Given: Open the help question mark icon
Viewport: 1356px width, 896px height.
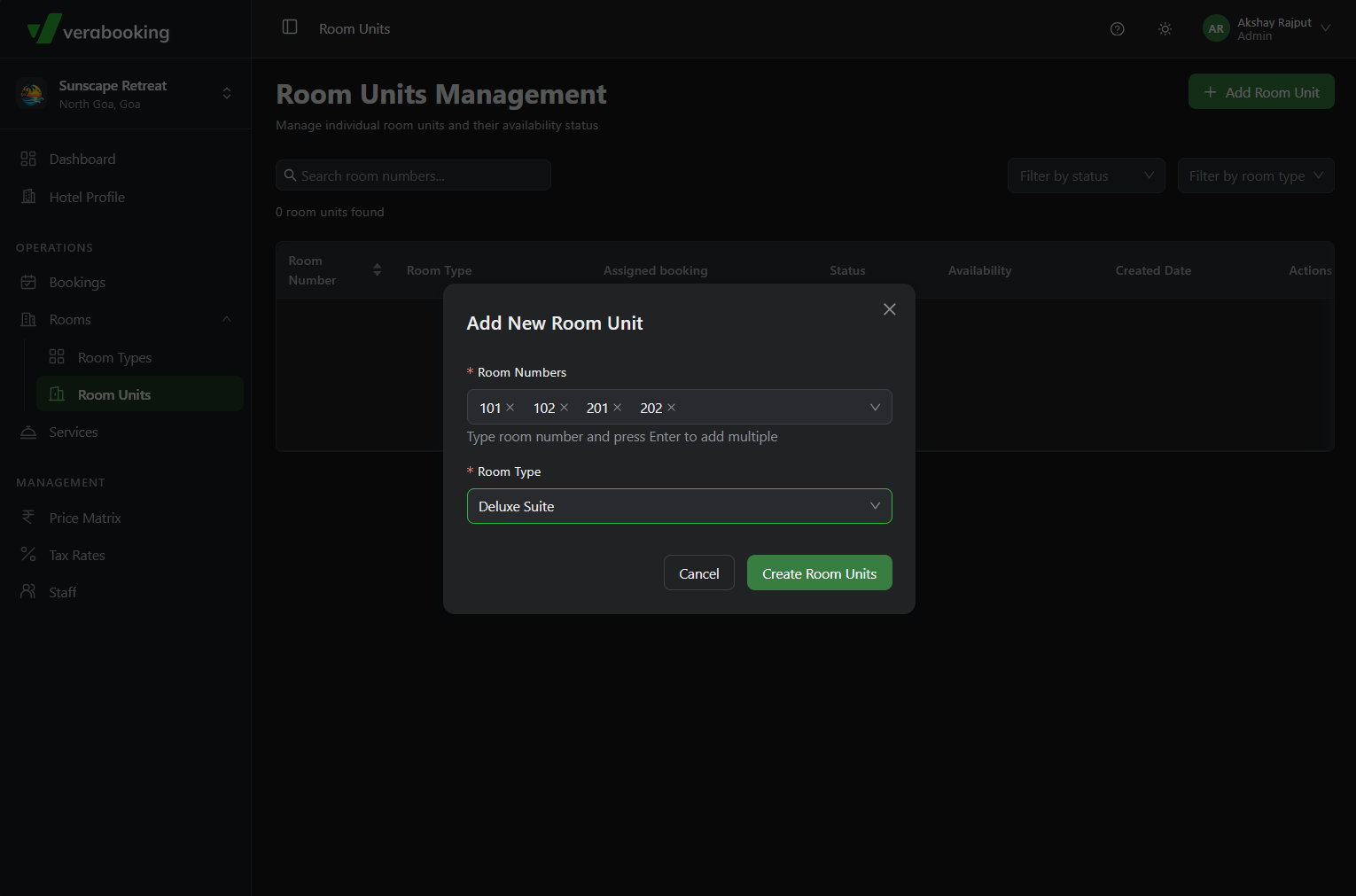Looking at the screenshot, I should (1117, 29).
